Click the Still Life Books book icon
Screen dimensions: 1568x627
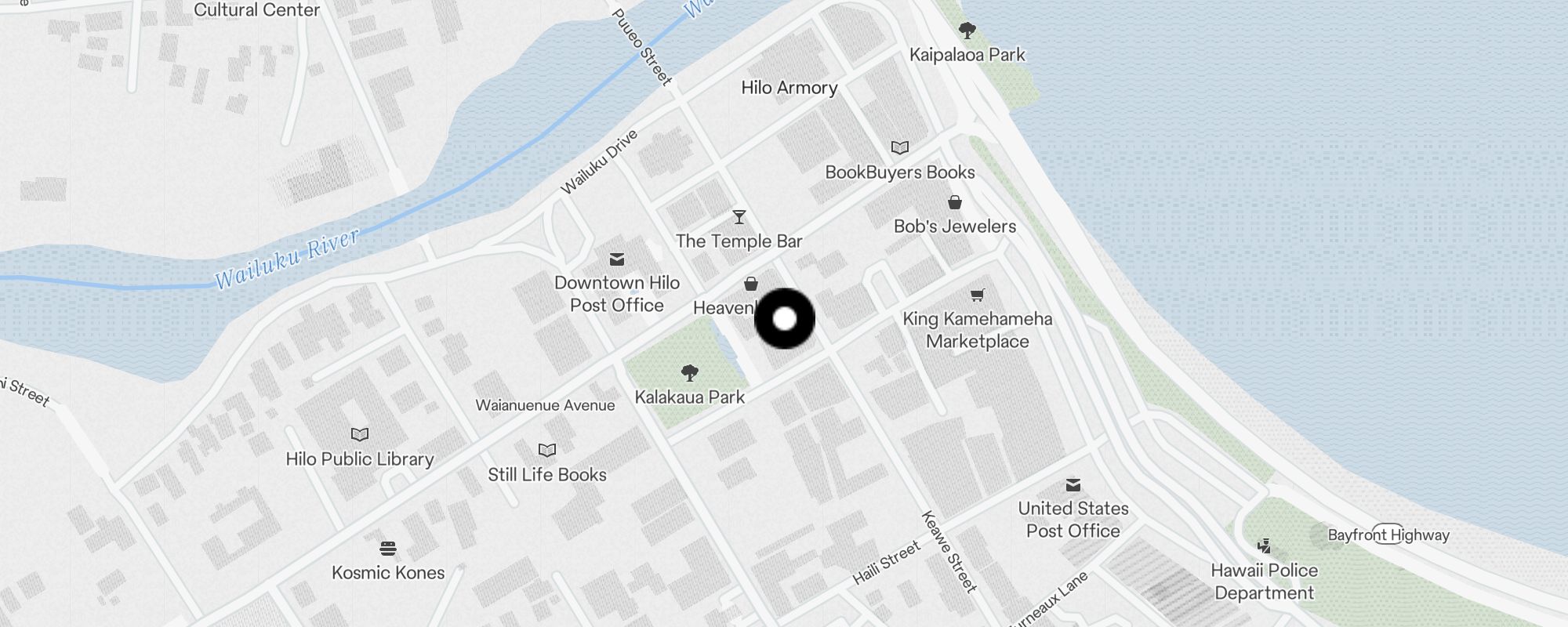[547, 450]
